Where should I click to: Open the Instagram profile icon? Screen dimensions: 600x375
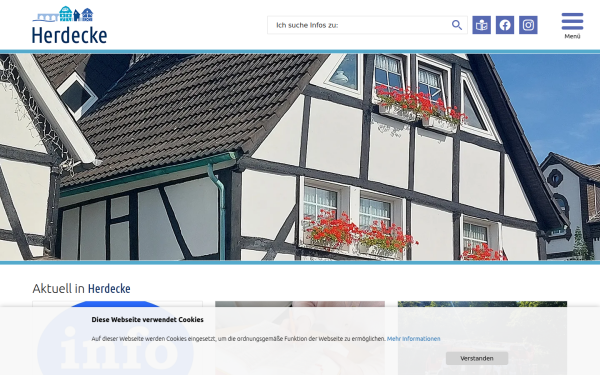[x=528, y=25]
